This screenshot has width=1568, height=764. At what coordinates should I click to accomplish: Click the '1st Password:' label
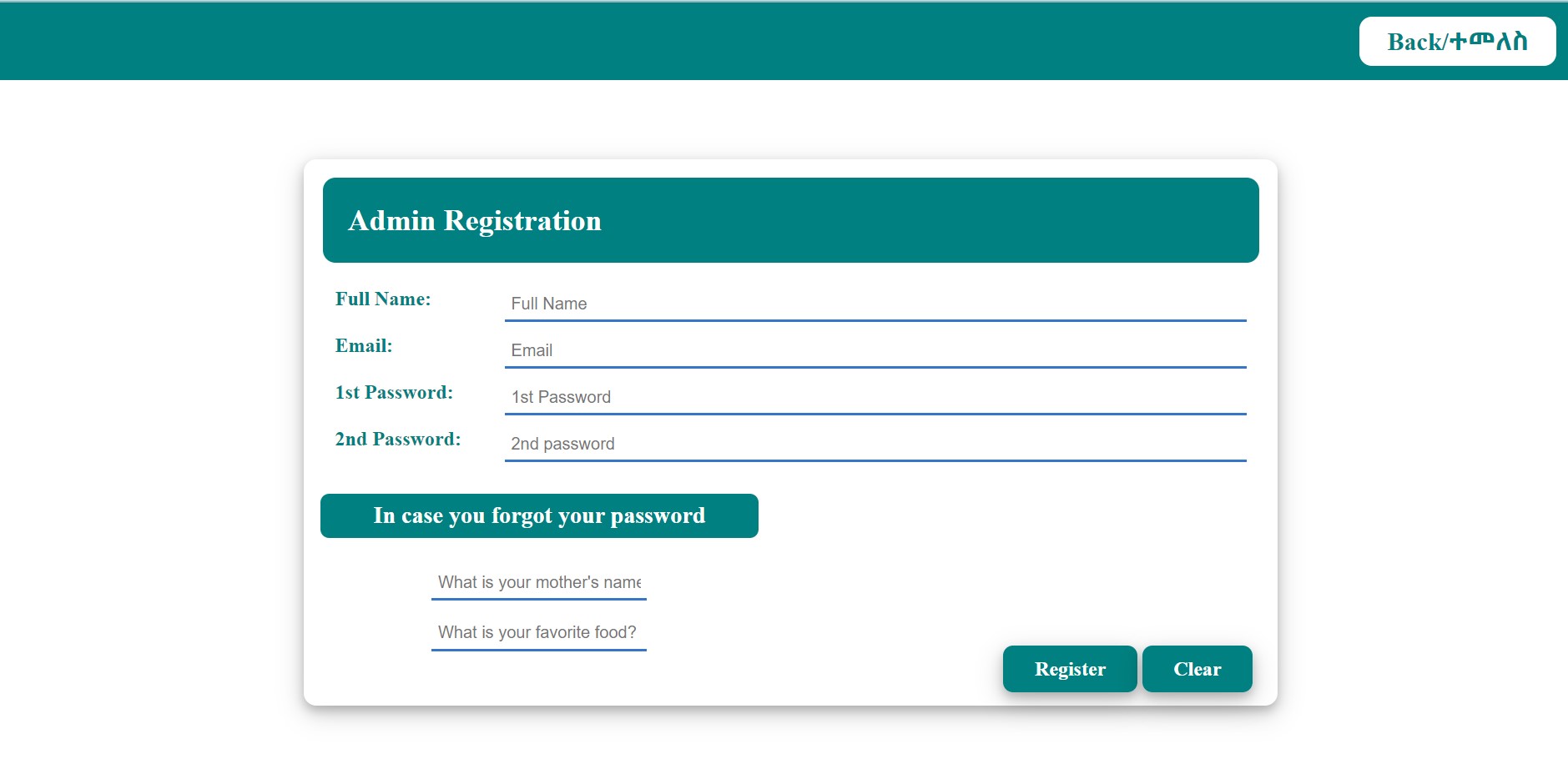(x=394, y=393)
